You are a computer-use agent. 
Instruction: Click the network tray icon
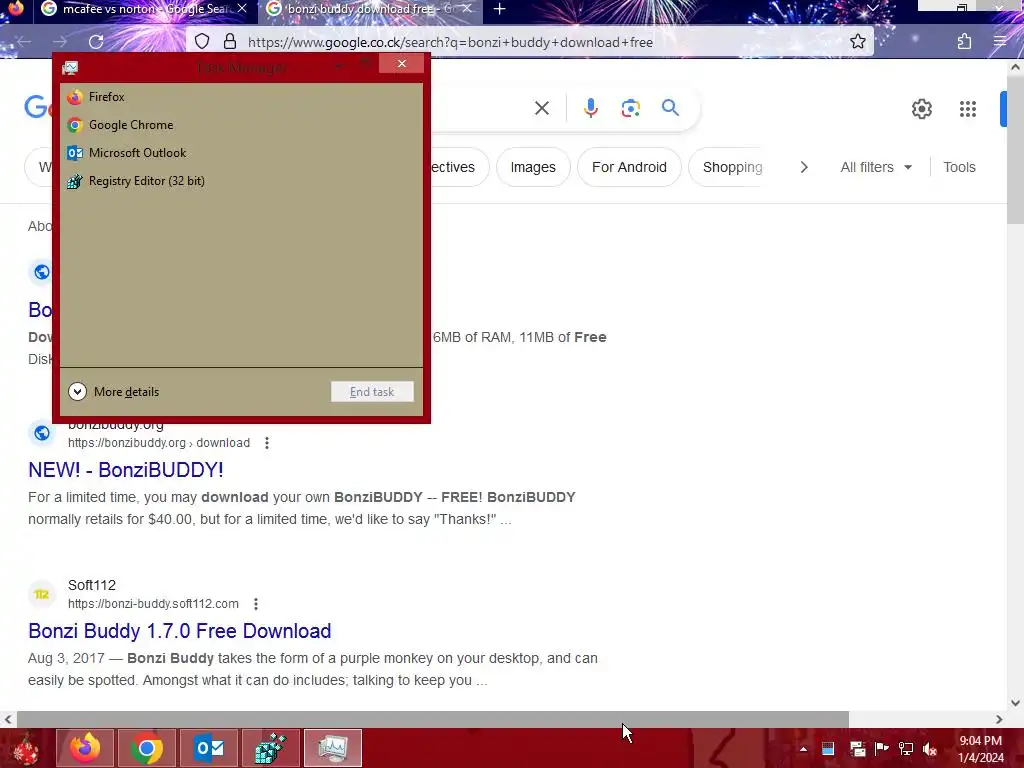[906, 749]
